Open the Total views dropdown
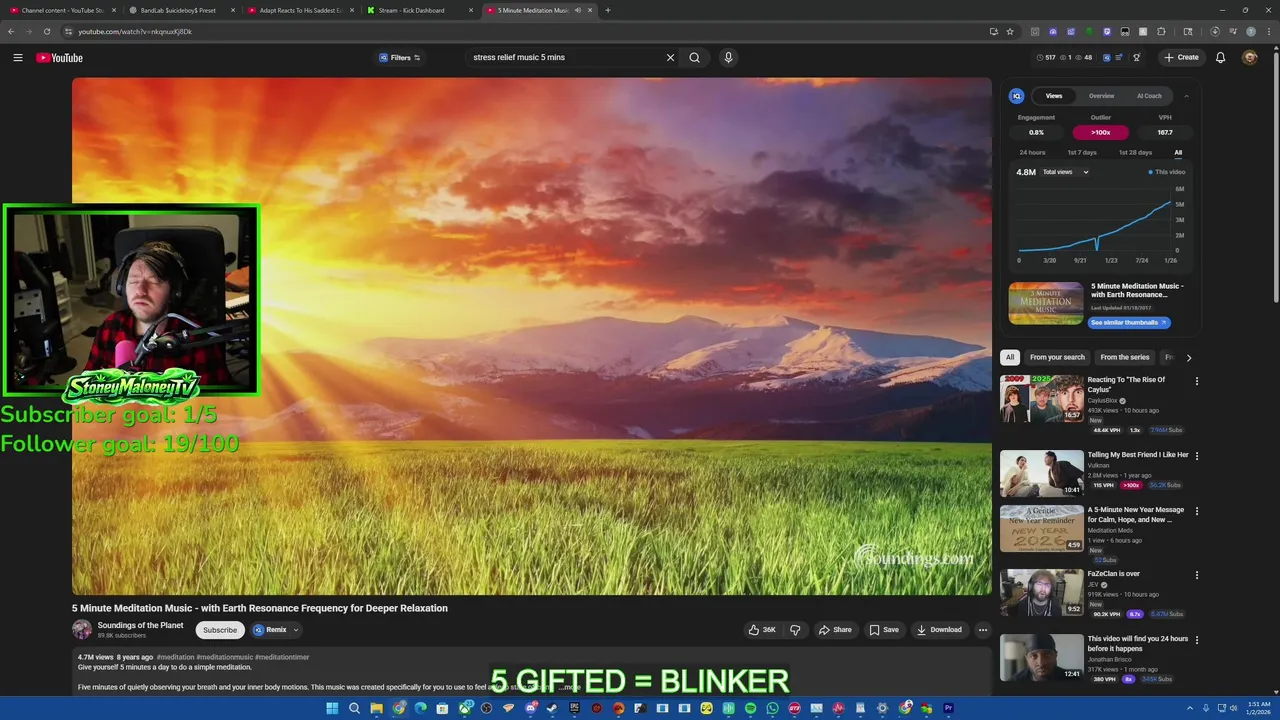The image size is (1280, 720). [1066, 172]
